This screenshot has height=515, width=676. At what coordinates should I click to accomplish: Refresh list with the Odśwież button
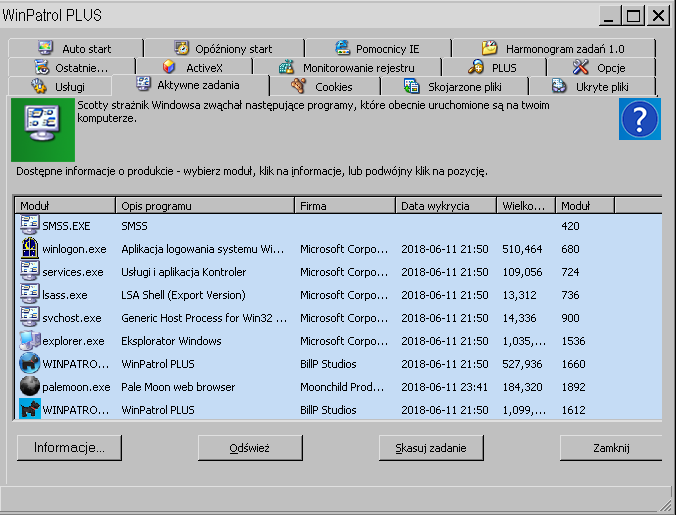tap(250, 447)
